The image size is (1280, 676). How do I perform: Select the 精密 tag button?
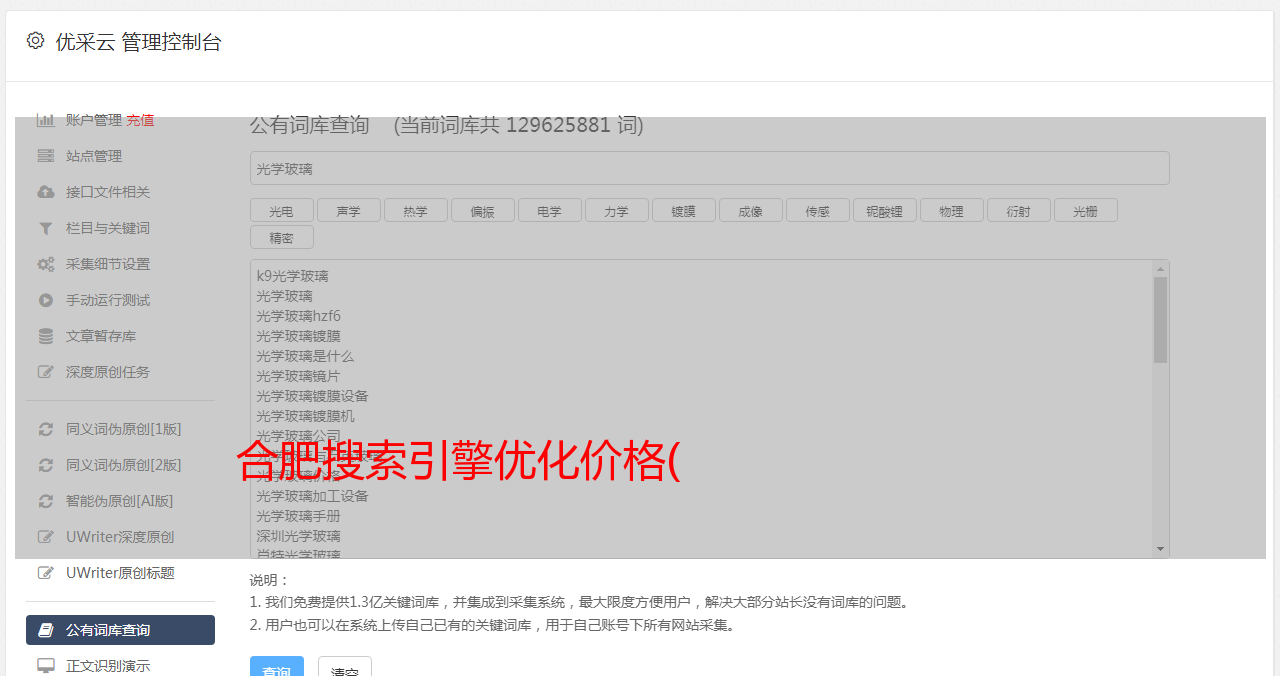click(x=282, y=237)
